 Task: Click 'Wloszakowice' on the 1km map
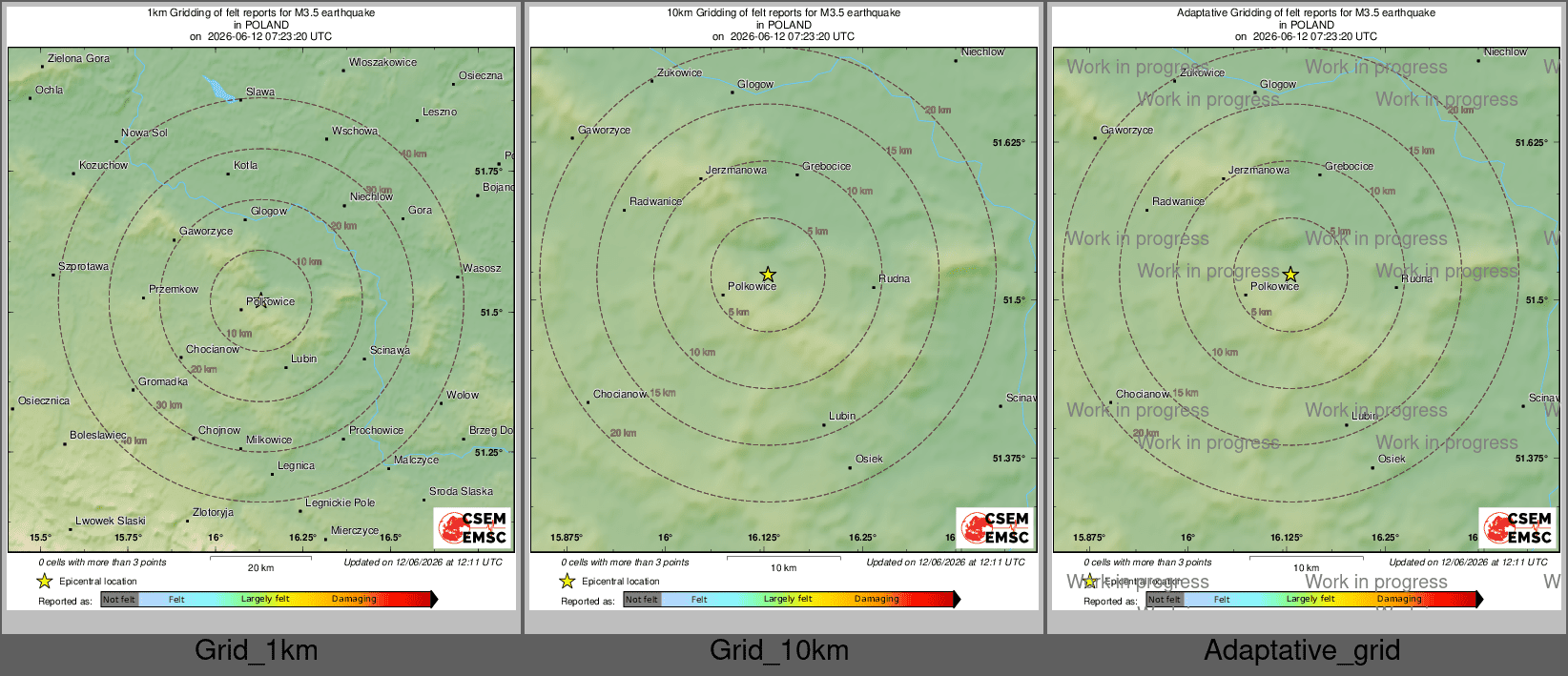[x=382, y=63]
